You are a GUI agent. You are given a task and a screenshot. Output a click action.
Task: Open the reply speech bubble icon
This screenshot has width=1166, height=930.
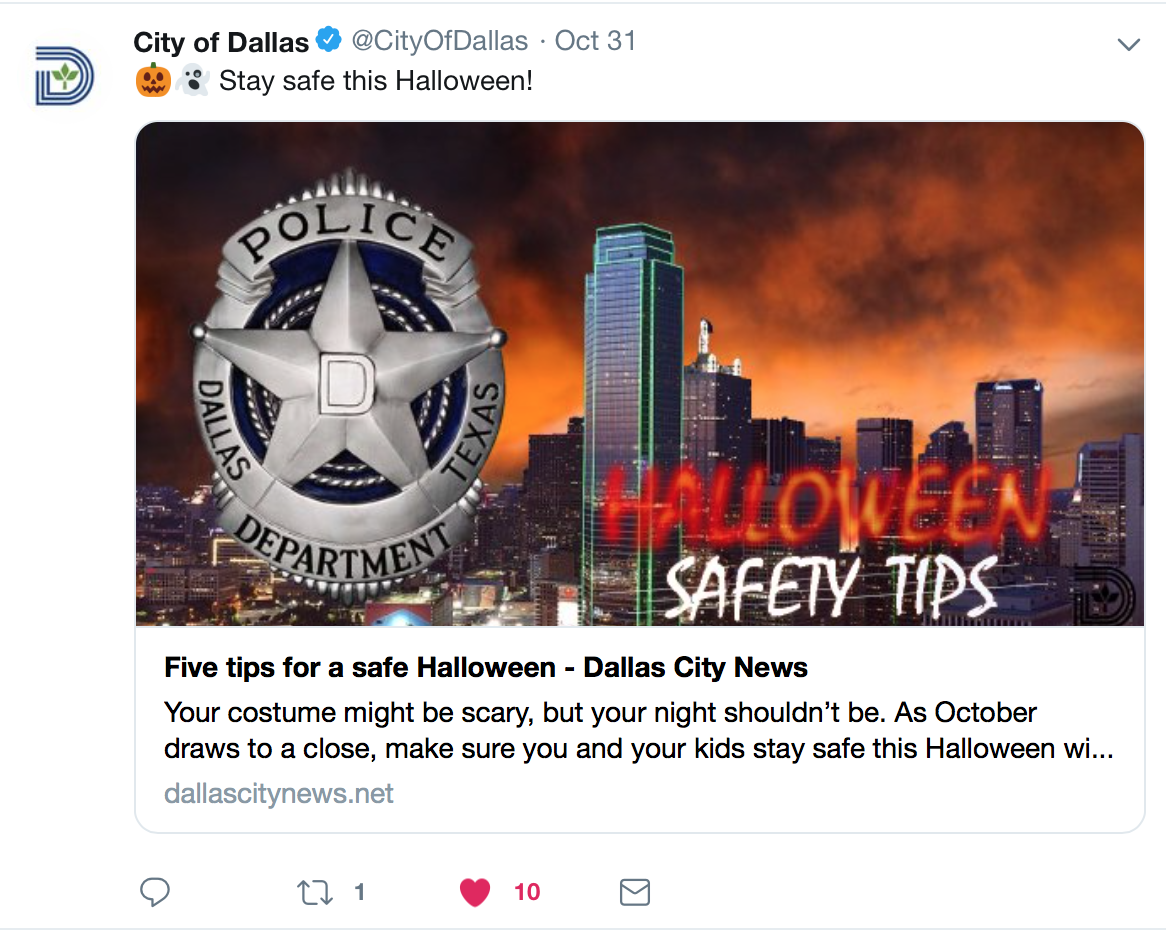point(155,891)
